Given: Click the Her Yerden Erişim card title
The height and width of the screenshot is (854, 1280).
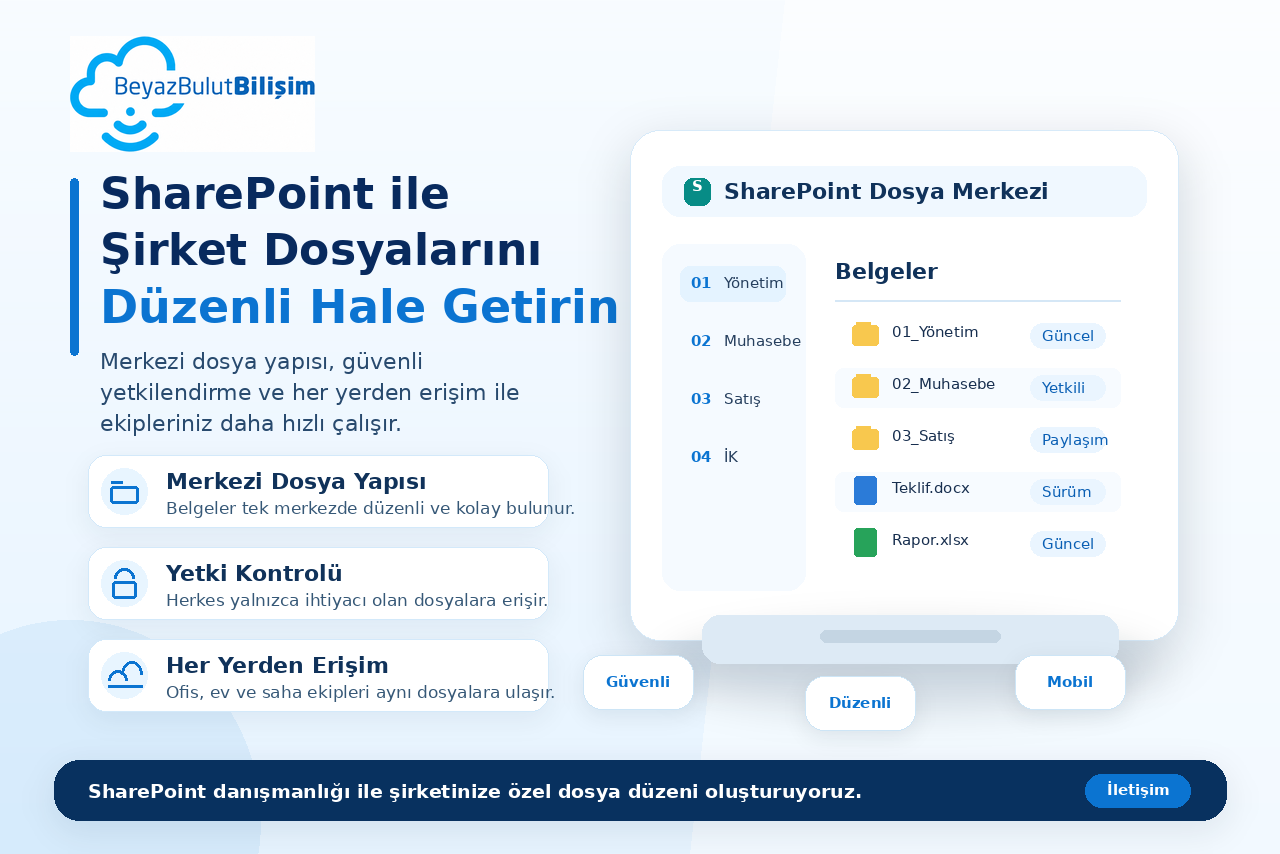Looking at the screenshot, I should tap(277, 666).
